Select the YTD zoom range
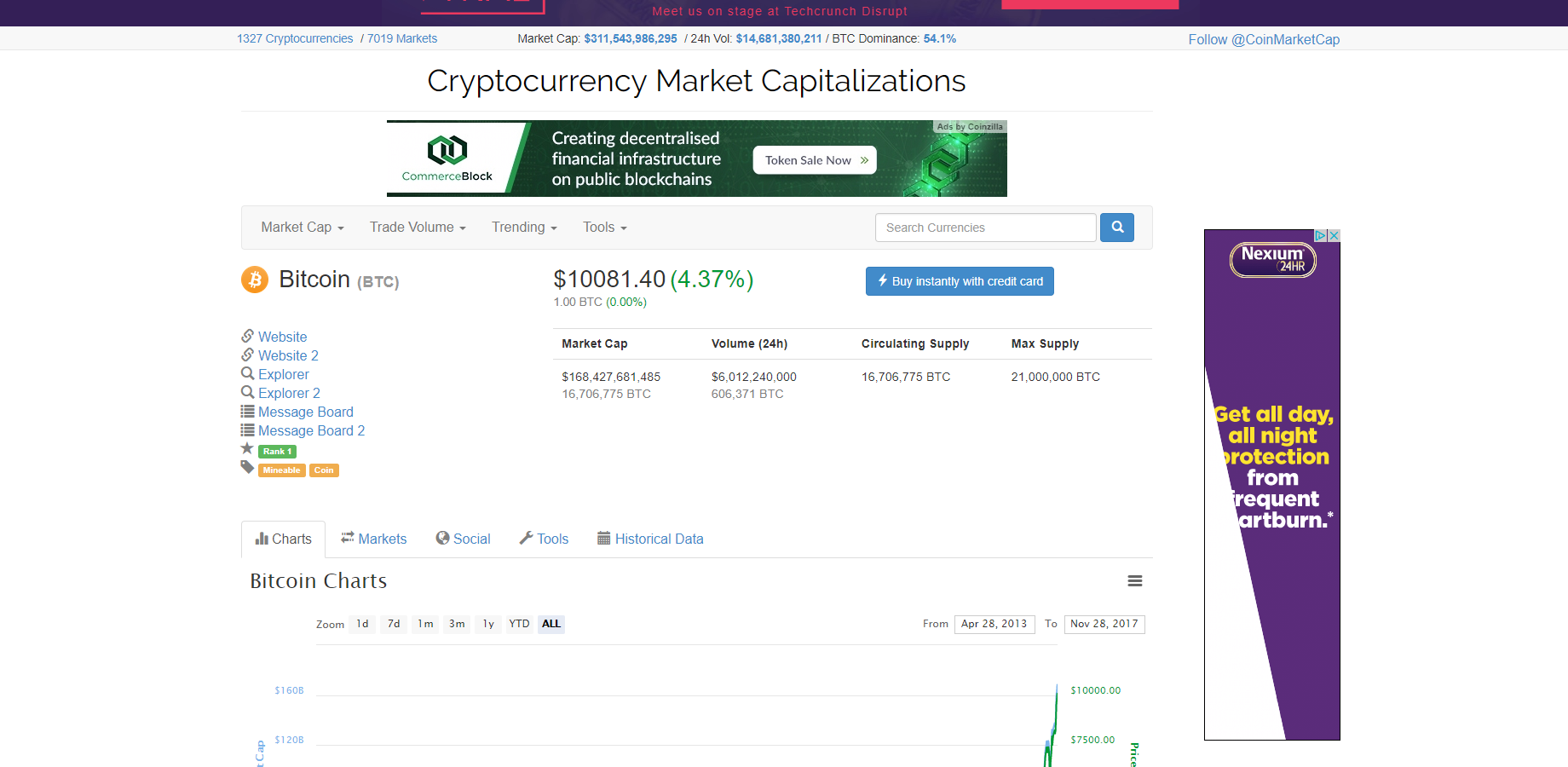 tap(519, 624)
